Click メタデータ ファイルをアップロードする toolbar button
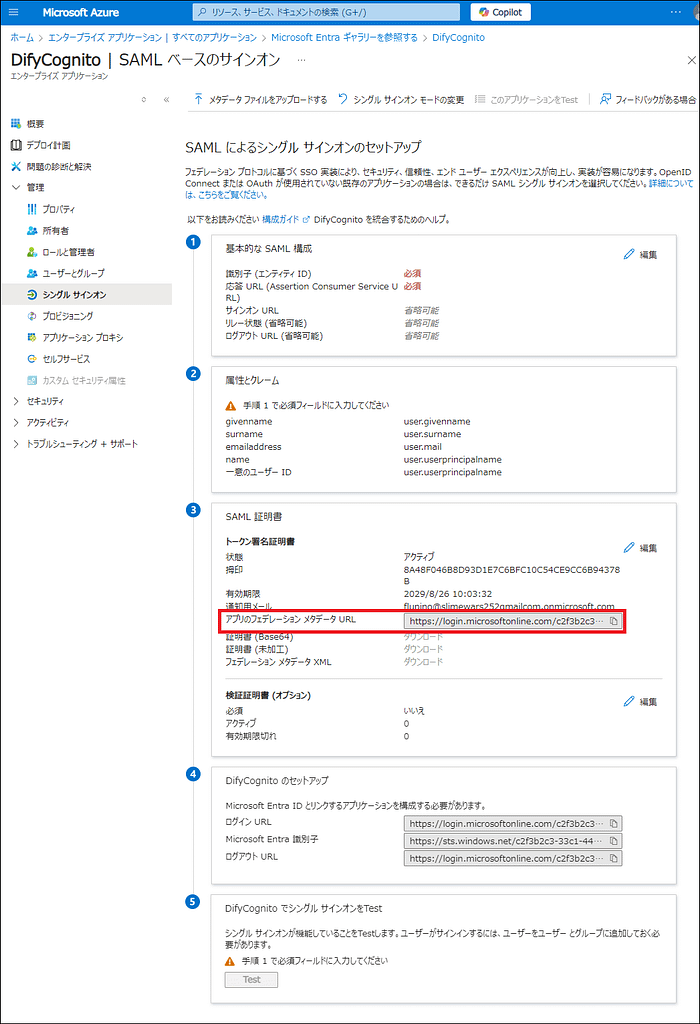 point(260,100)
